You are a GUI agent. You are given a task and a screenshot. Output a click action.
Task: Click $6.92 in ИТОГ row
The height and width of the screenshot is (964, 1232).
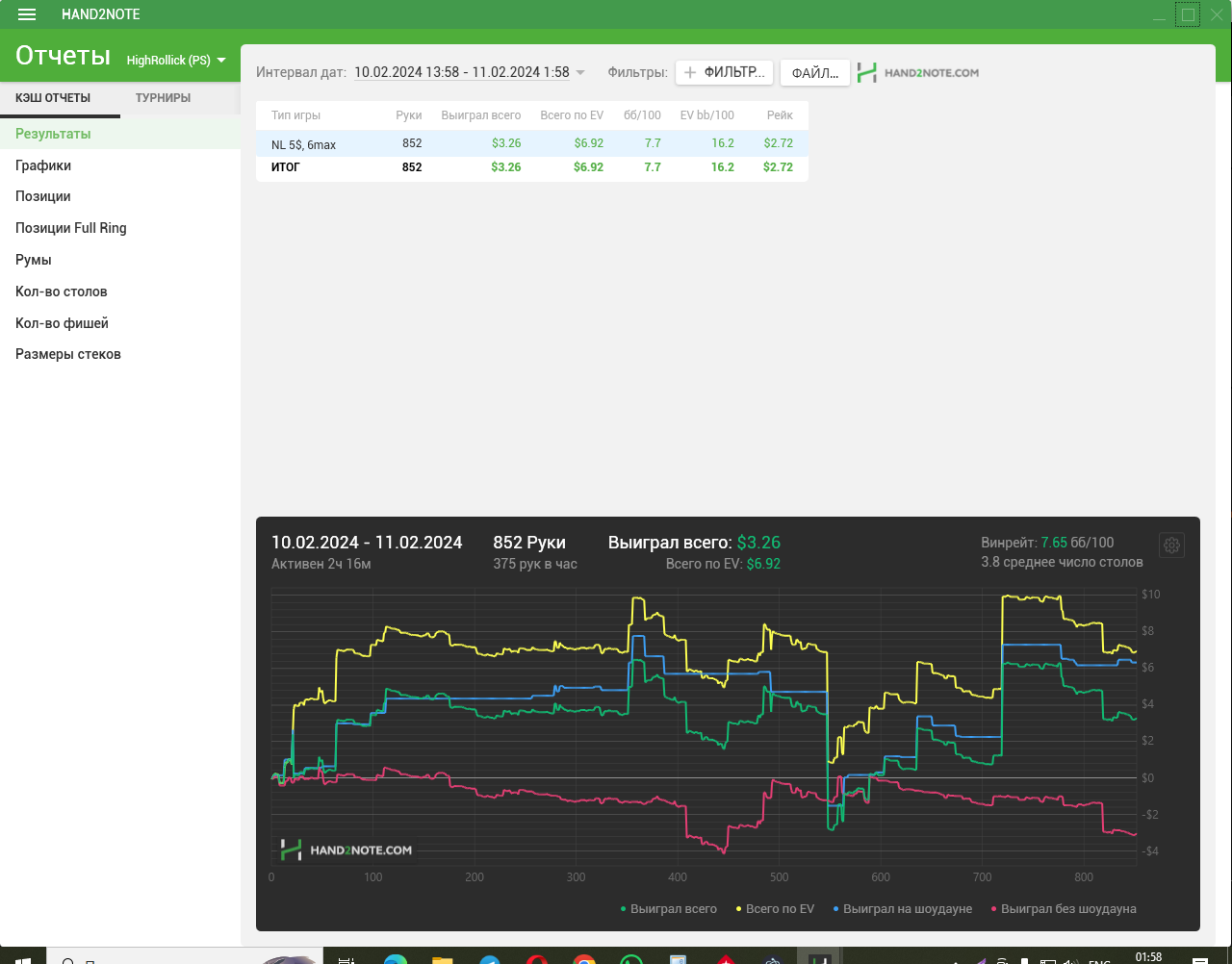click(588, 167)
